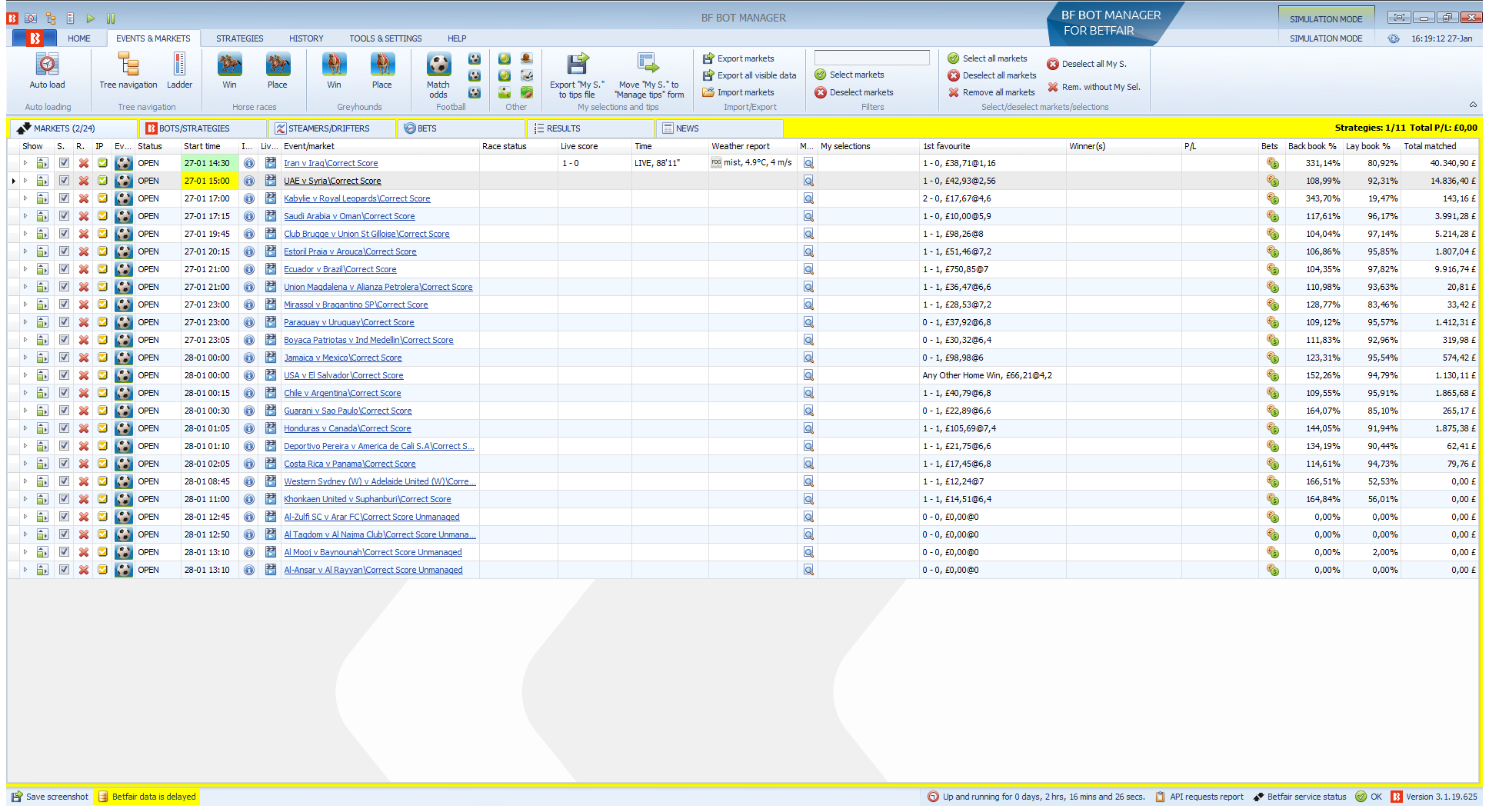The width and height of the screenshot is (1489, 812).
Task: Expand the Iran v Iraq market row
Action: [x=25, y=163]
